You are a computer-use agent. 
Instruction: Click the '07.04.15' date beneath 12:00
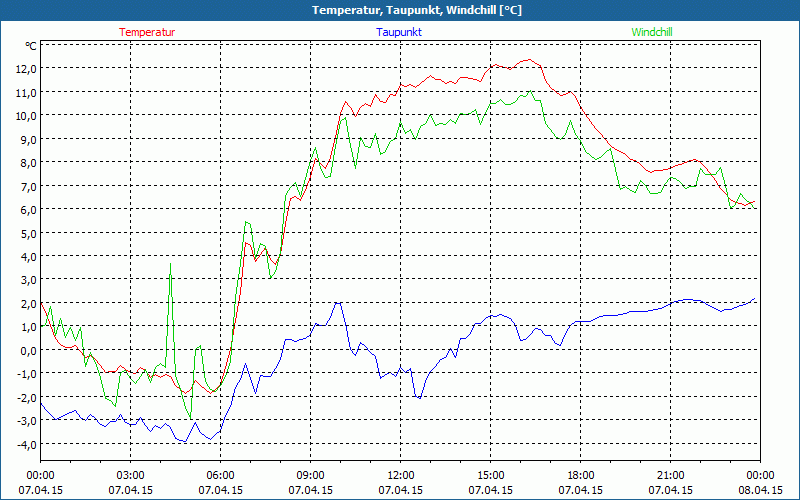point(401,490)
